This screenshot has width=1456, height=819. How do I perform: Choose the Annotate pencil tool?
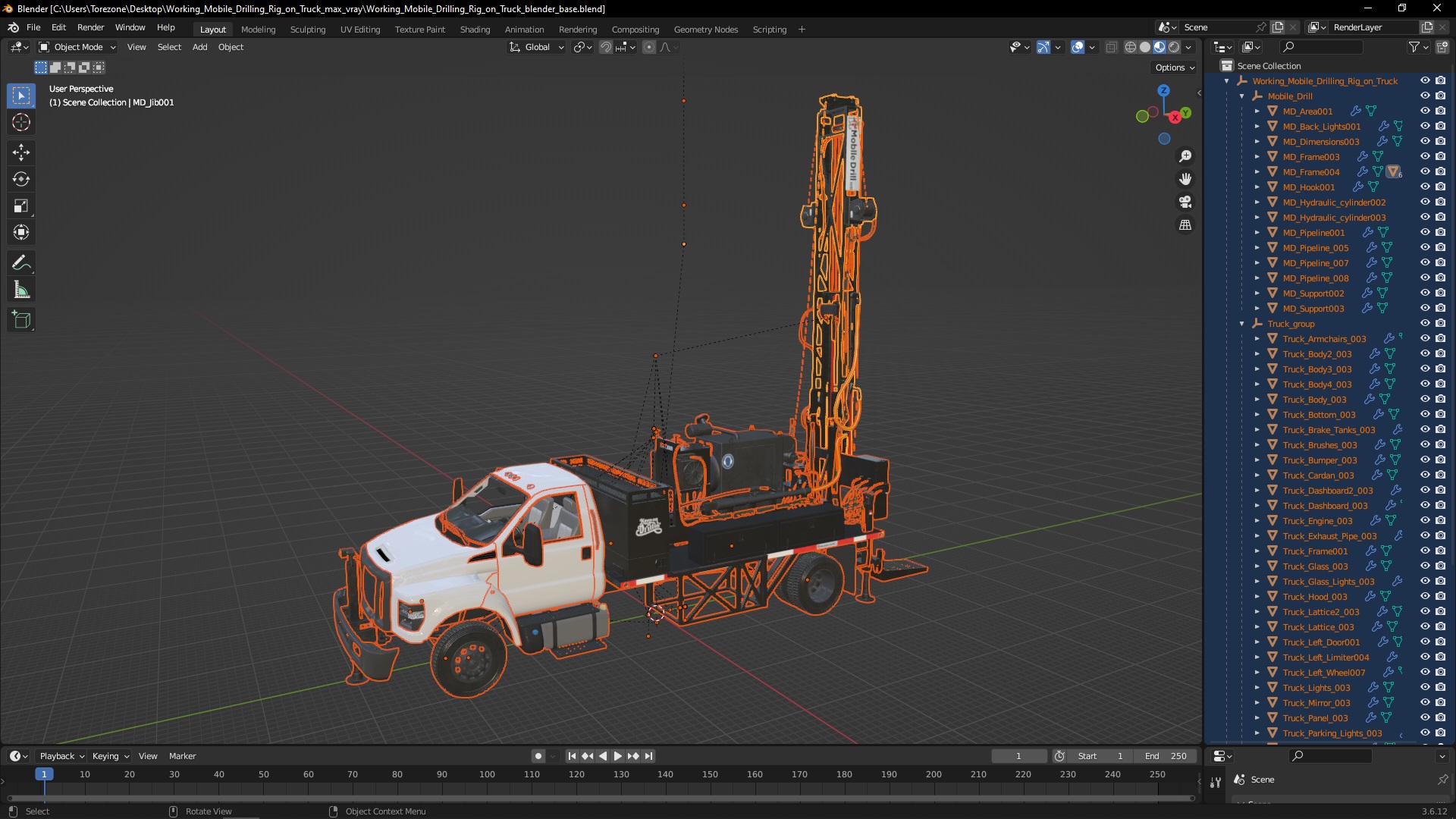(21, 263)
